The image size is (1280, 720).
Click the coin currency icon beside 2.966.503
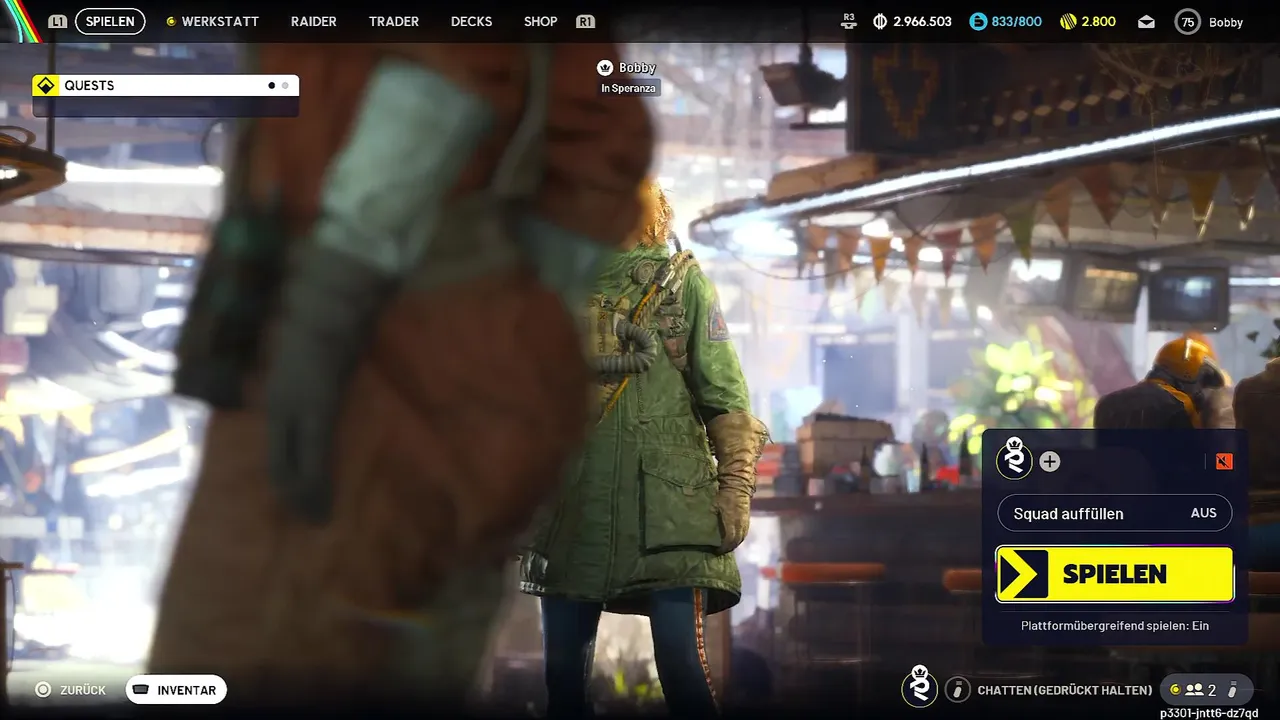880,21
